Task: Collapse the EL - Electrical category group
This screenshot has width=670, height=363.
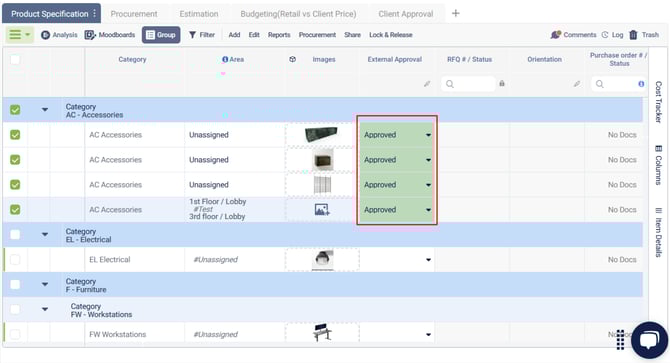Action: 45,234
